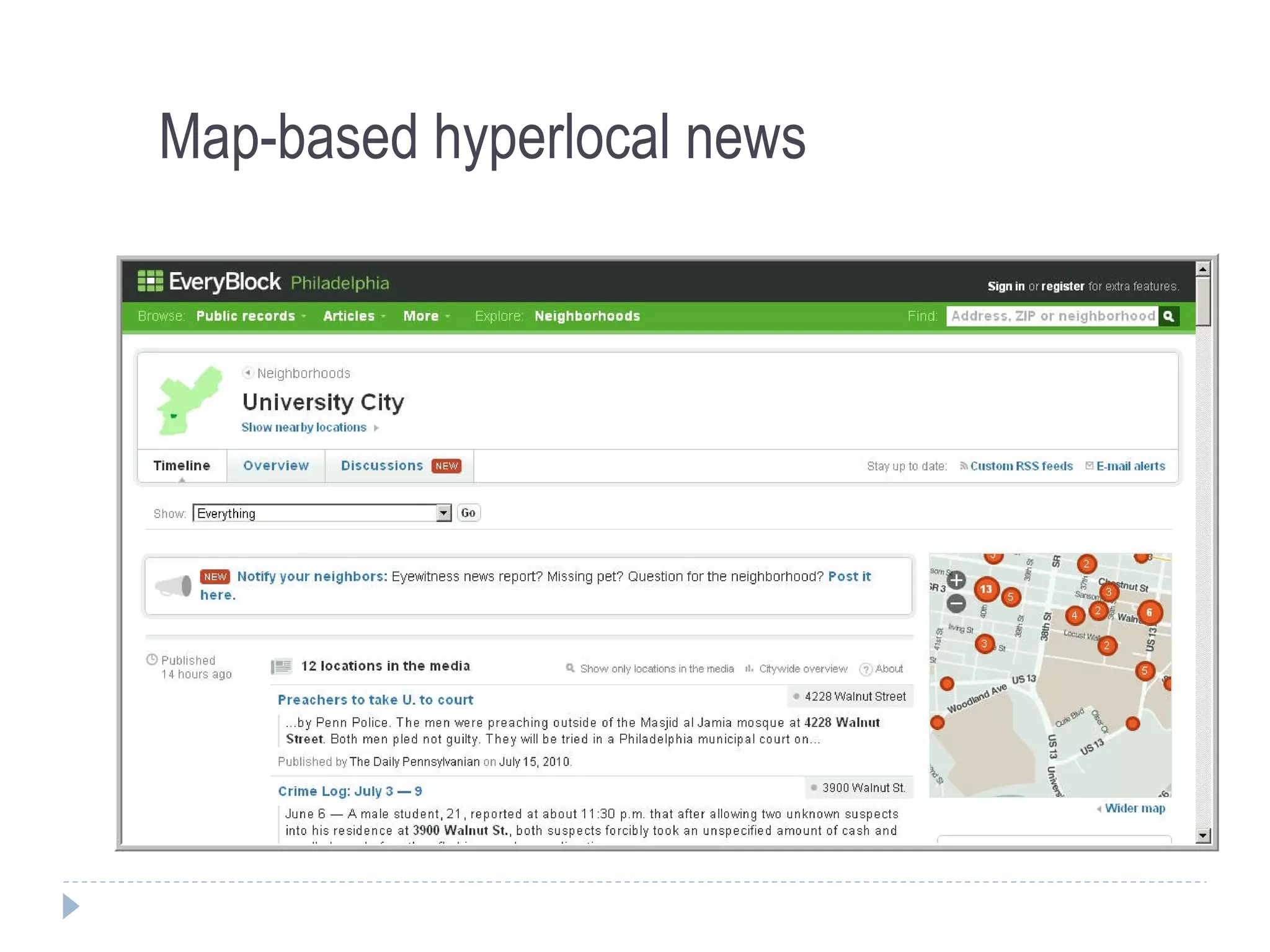This screenshot has width=1270, height=952.
Task: Open the Neighborhoods explore menu item
Action: pos(587,316)
